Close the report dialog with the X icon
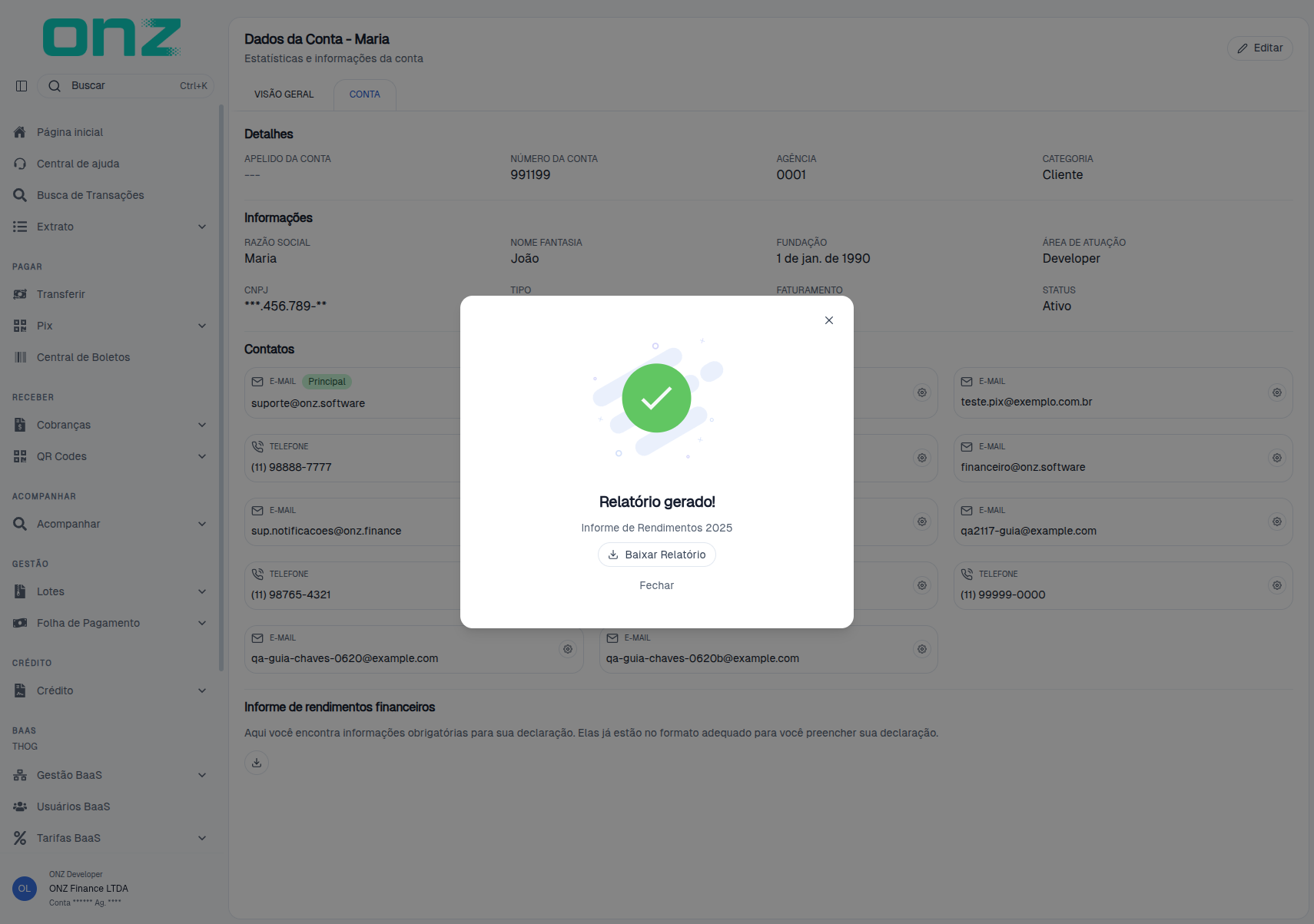This screenshot has height=924, width=1314. (x=828, y=320)
